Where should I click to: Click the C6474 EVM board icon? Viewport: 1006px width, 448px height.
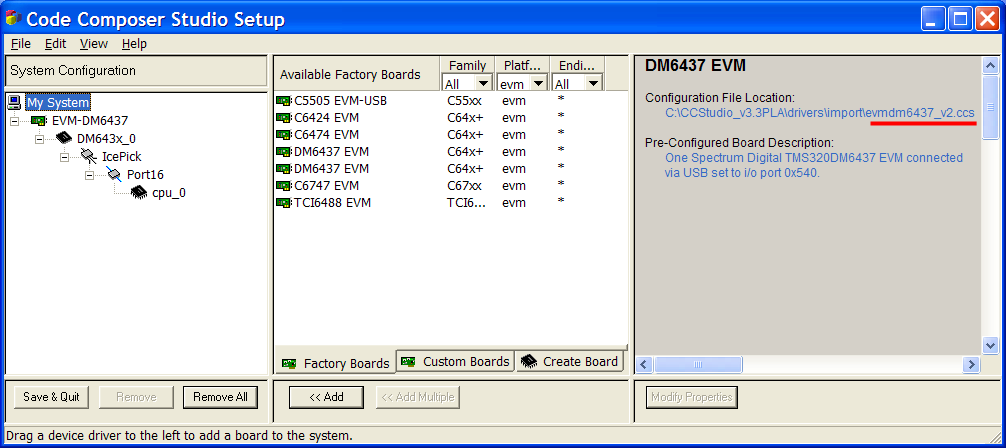[283, 135]
